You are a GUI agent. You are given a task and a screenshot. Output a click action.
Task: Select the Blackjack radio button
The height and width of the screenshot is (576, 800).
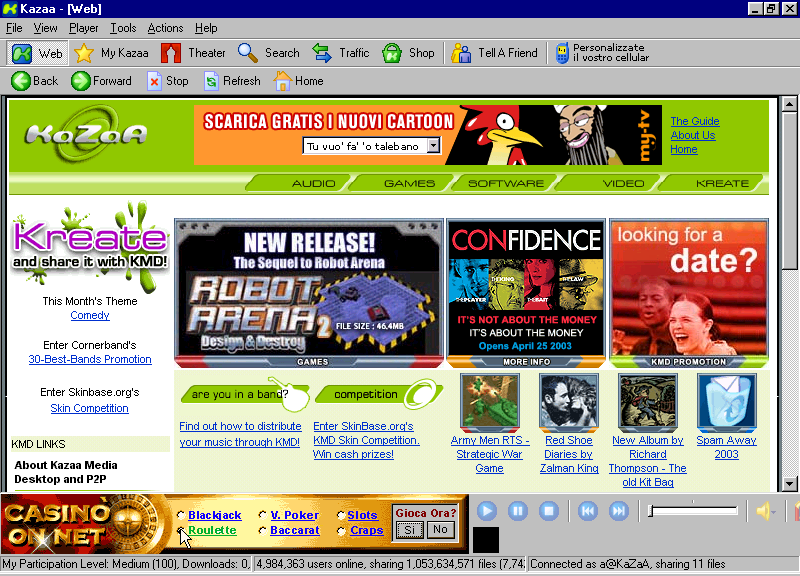coord(181,515)
